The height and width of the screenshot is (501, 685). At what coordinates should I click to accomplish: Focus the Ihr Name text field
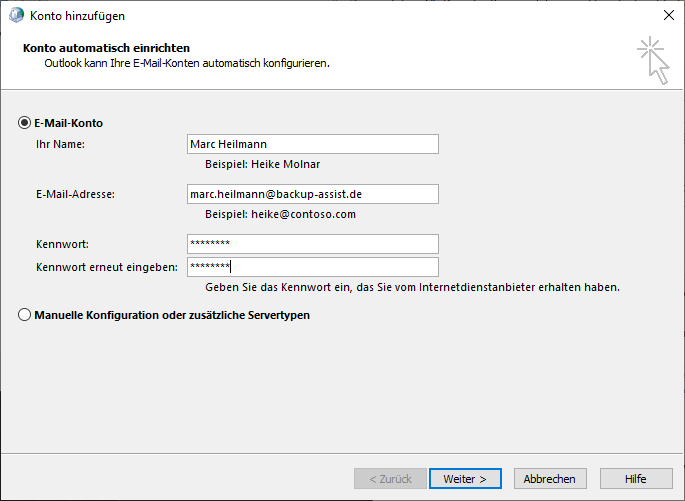[312, 144]
